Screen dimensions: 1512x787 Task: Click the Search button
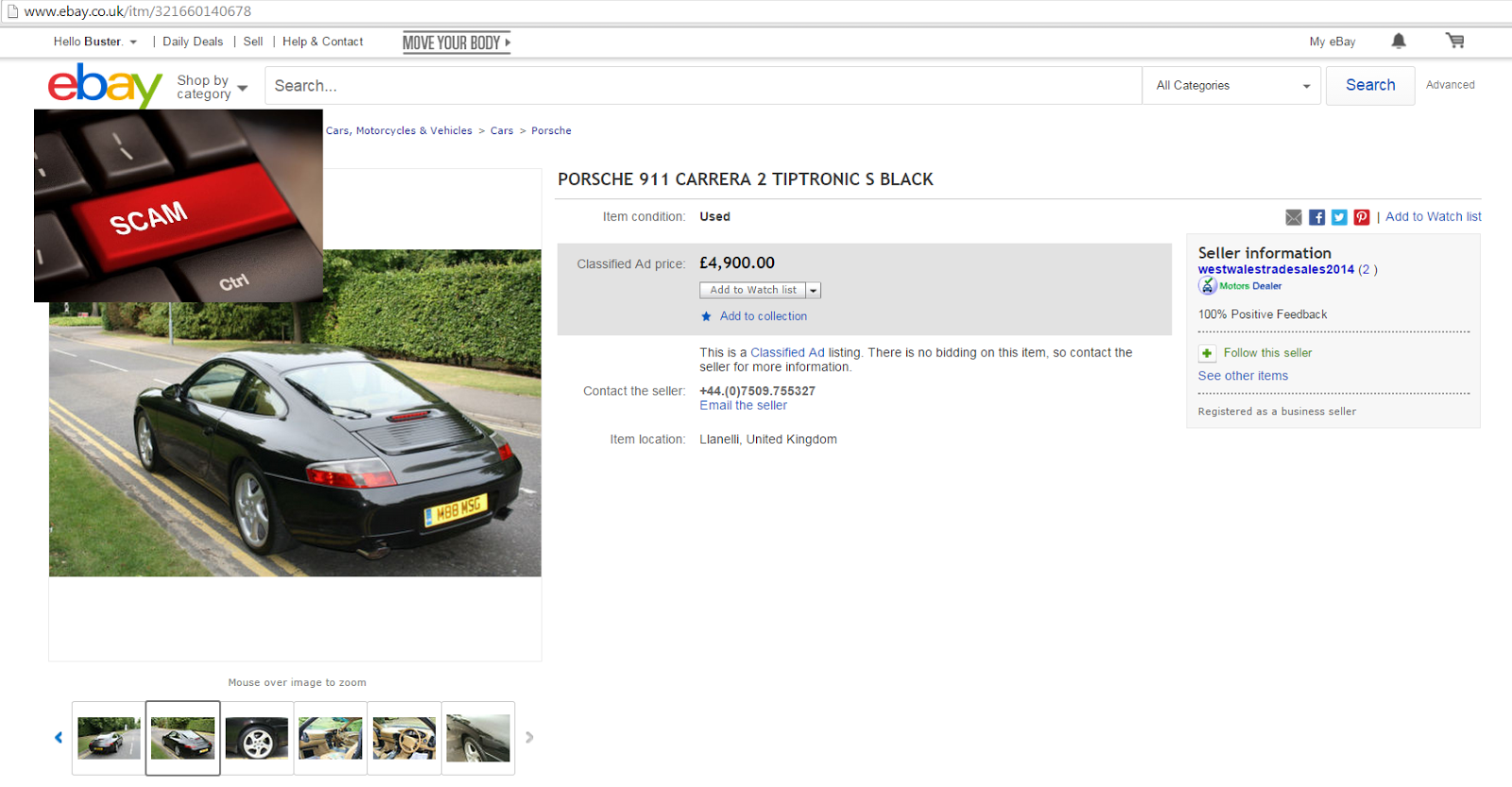pyautogui.click(x=1370, y=85)
